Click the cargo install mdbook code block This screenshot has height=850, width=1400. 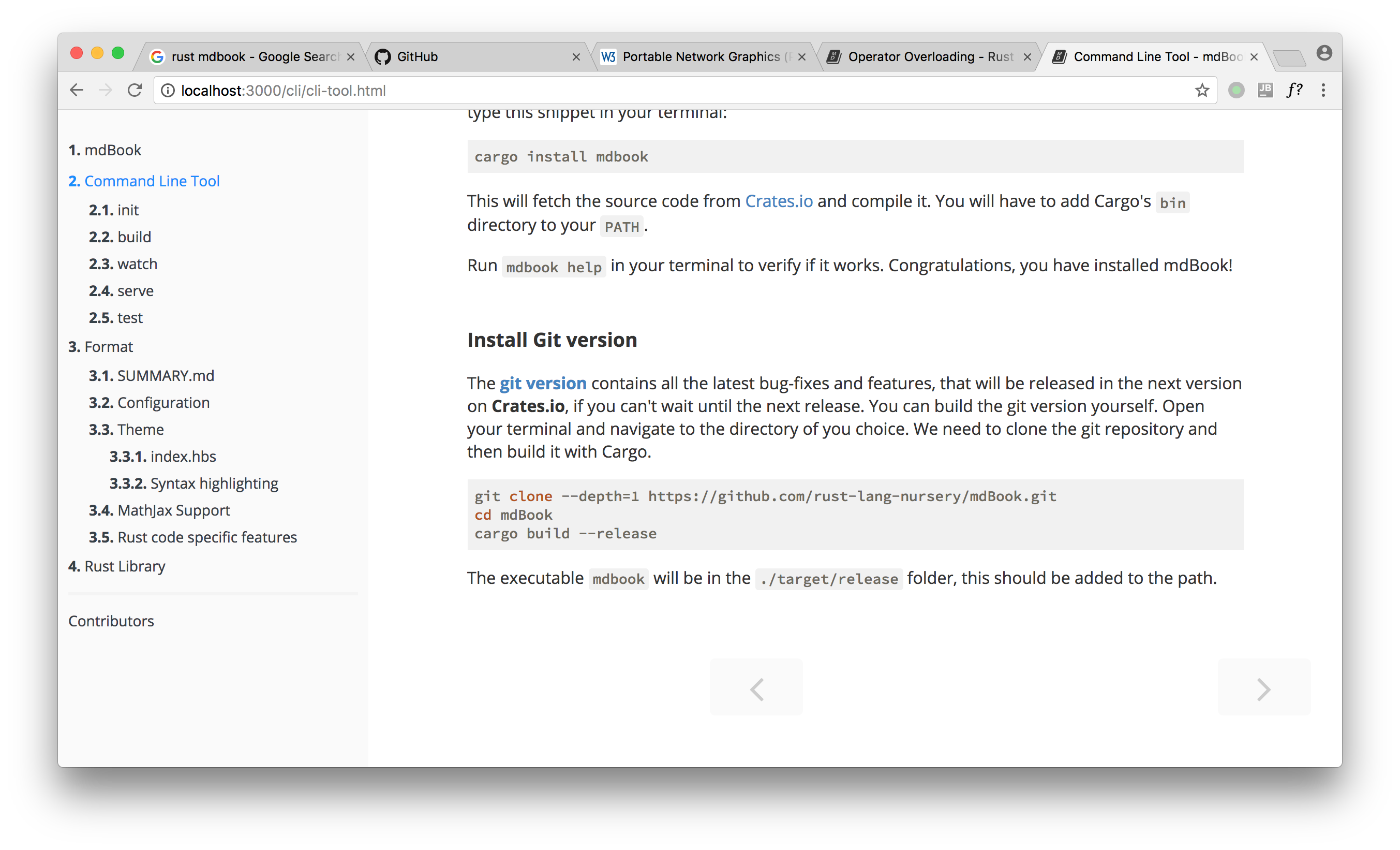click(855, 156)
